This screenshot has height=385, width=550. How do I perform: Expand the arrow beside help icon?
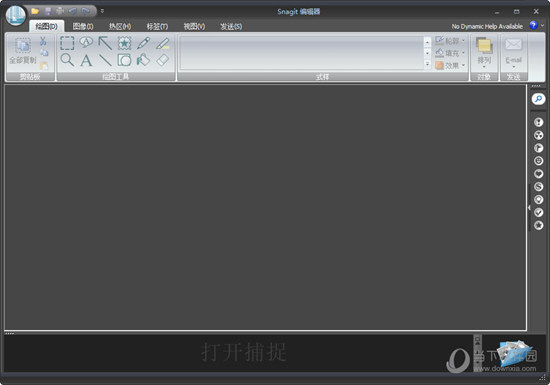pos(542,26)
